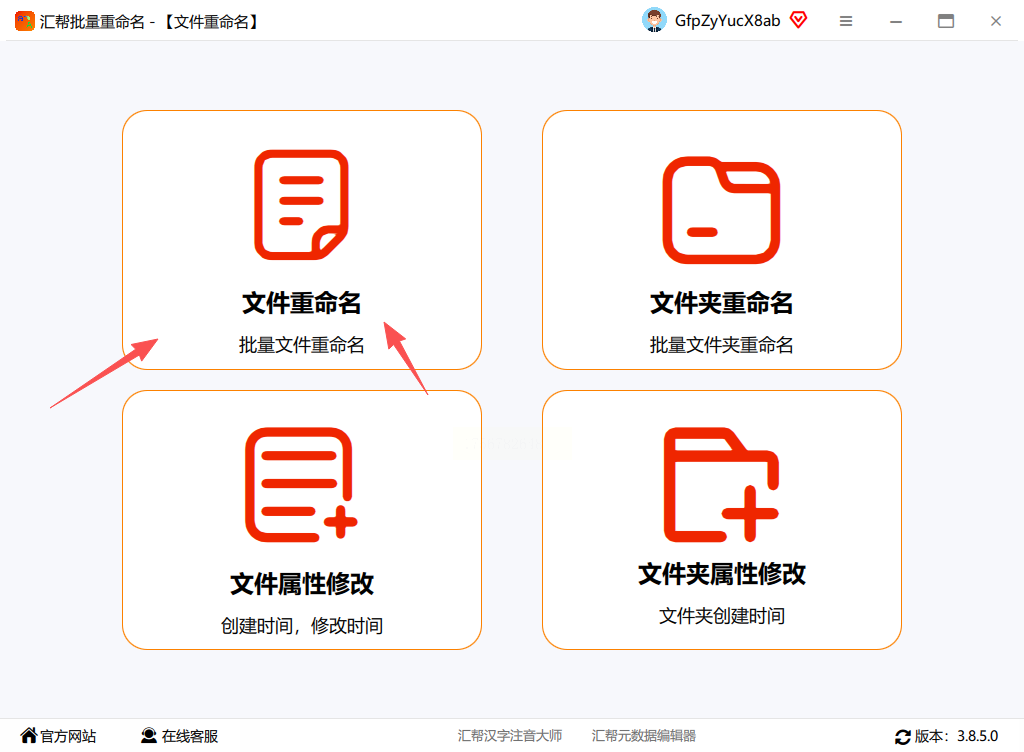Open the 文件重命名 document icon
The width and height of the screenshot is (1024, 752).
(x=301, y=204)
